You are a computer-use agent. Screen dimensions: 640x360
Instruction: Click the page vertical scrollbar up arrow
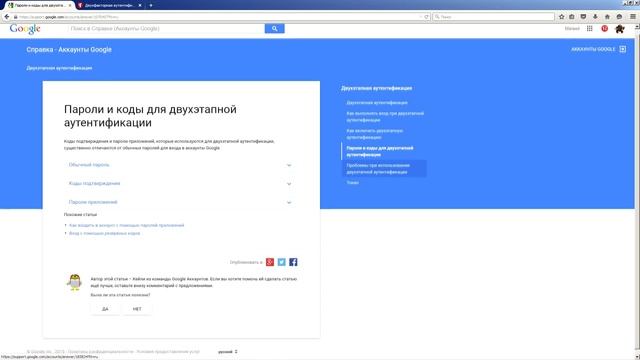[637, 27]
